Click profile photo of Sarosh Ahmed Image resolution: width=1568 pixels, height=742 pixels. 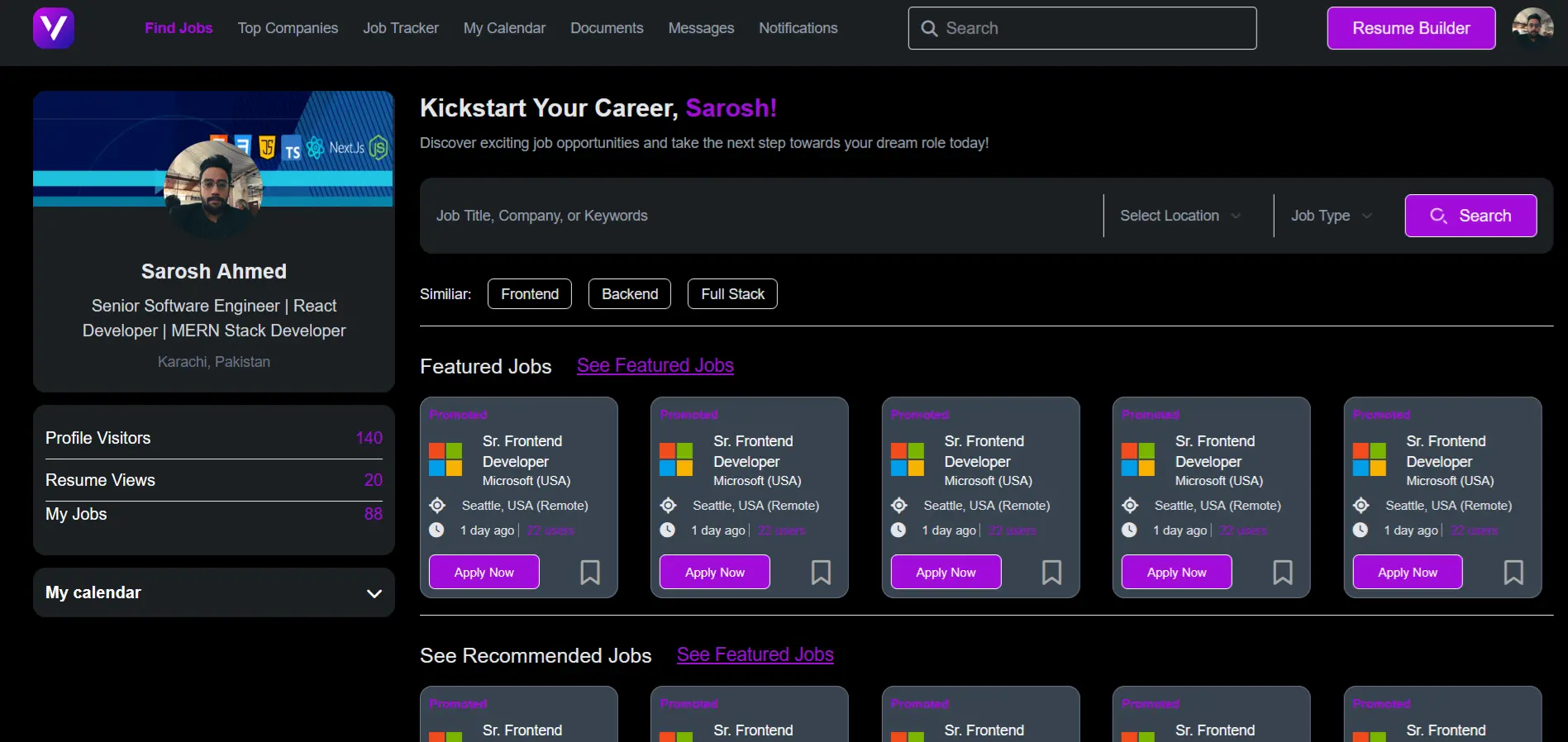pyautogui.click(x=213, y=189)
